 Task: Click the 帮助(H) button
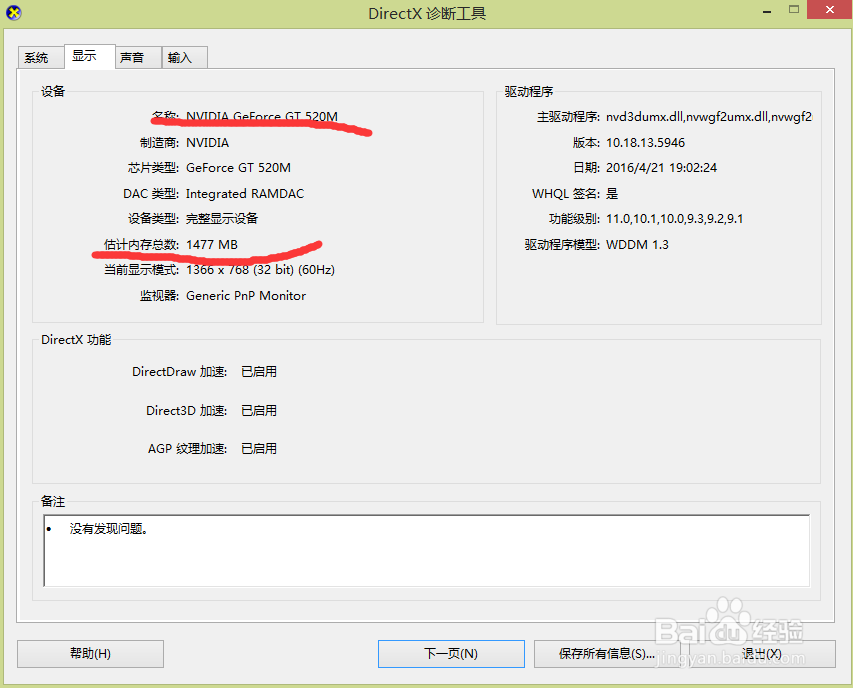point(89,653)
